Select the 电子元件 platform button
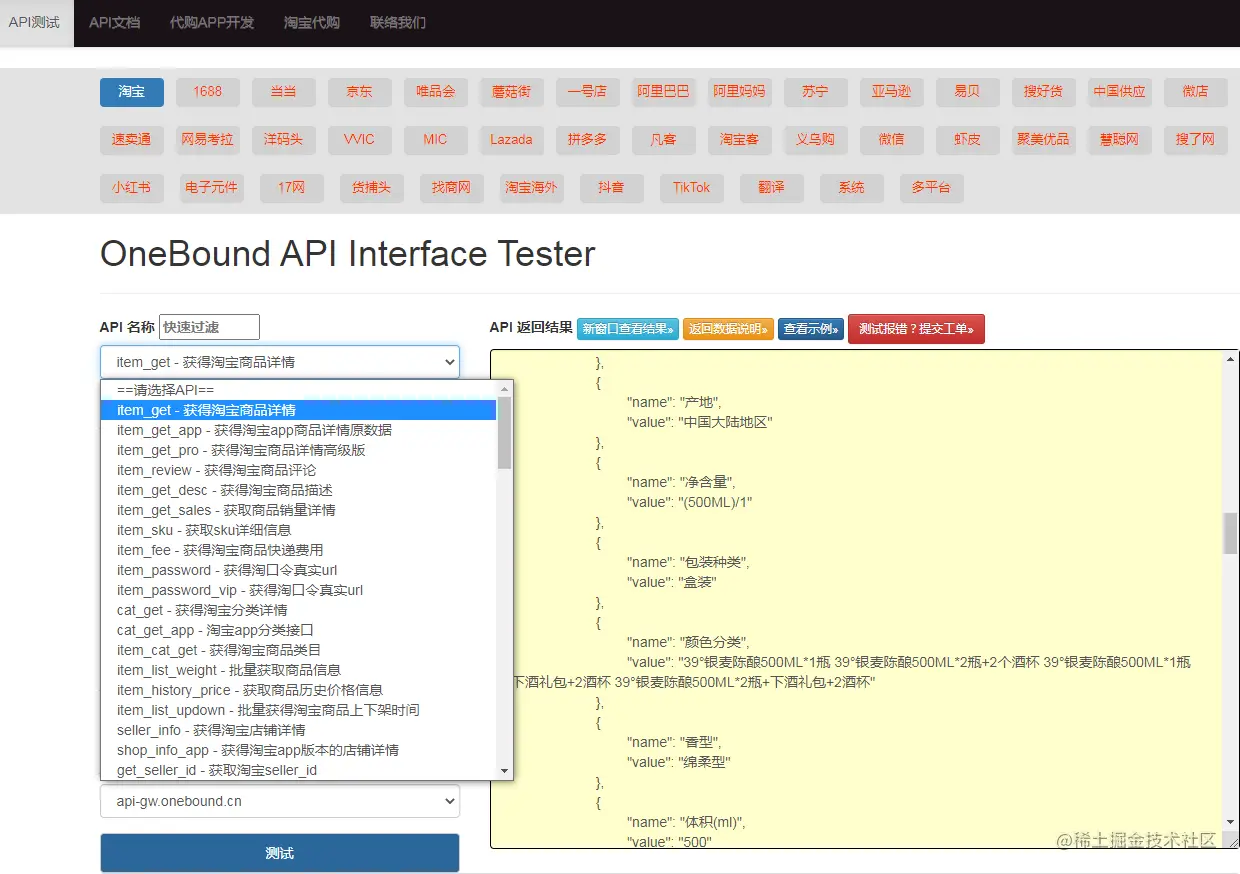 (x=212, y=188)
